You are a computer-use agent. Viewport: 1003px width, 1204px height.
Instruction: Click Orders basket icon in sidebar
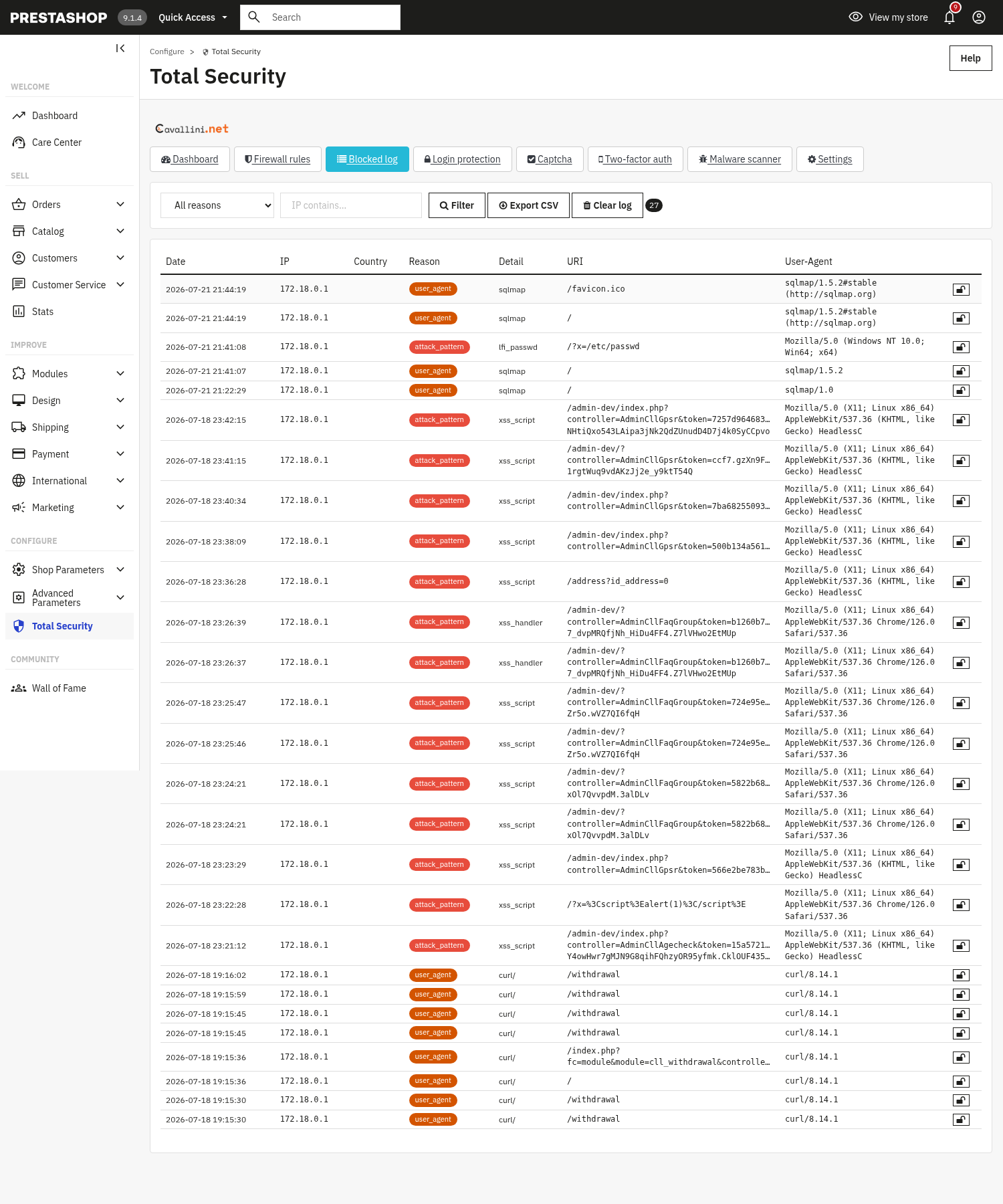pyautogui.click(x=19, y=205)
